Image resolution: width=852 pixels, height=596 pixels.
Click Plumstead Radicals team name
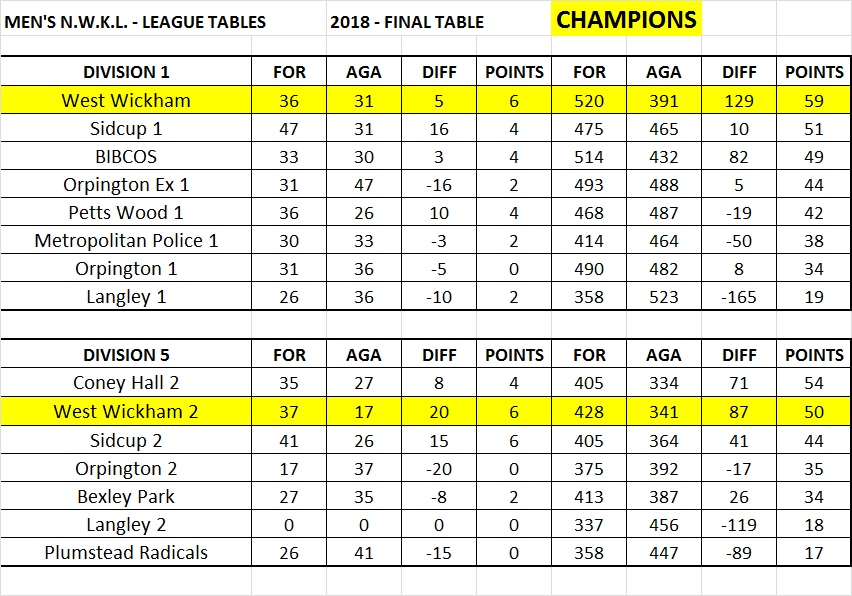click(x=126, y=553)
